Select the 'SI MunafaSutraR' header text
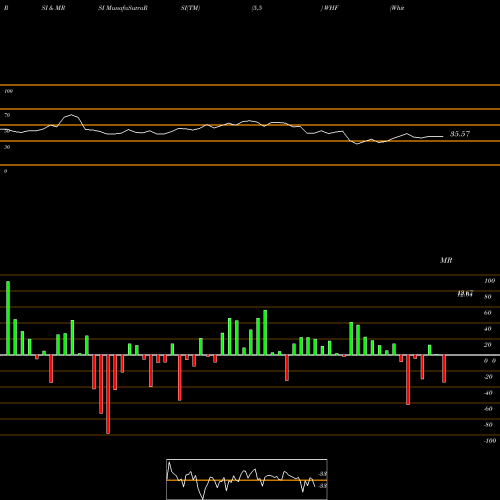500x500 pixels. coord(123,8)
